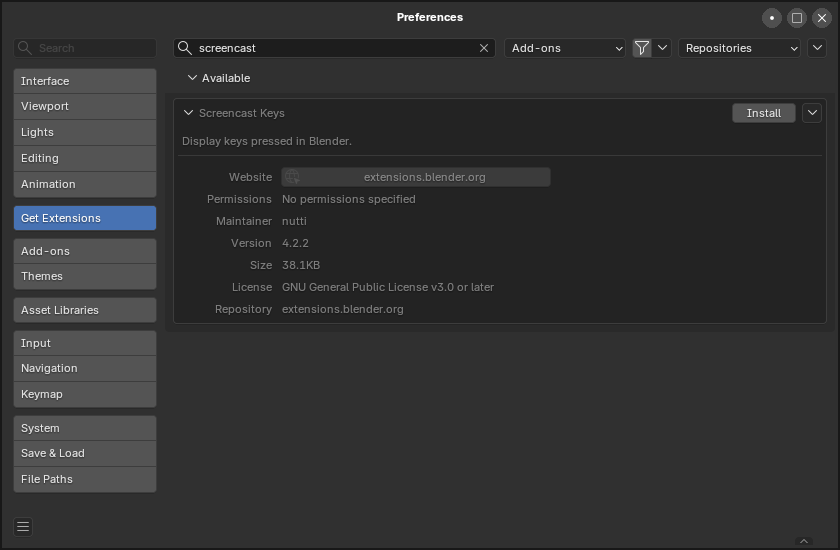Click the Repository value extensions.blender.org
The image size is (840, 550).
click(343, 309)
